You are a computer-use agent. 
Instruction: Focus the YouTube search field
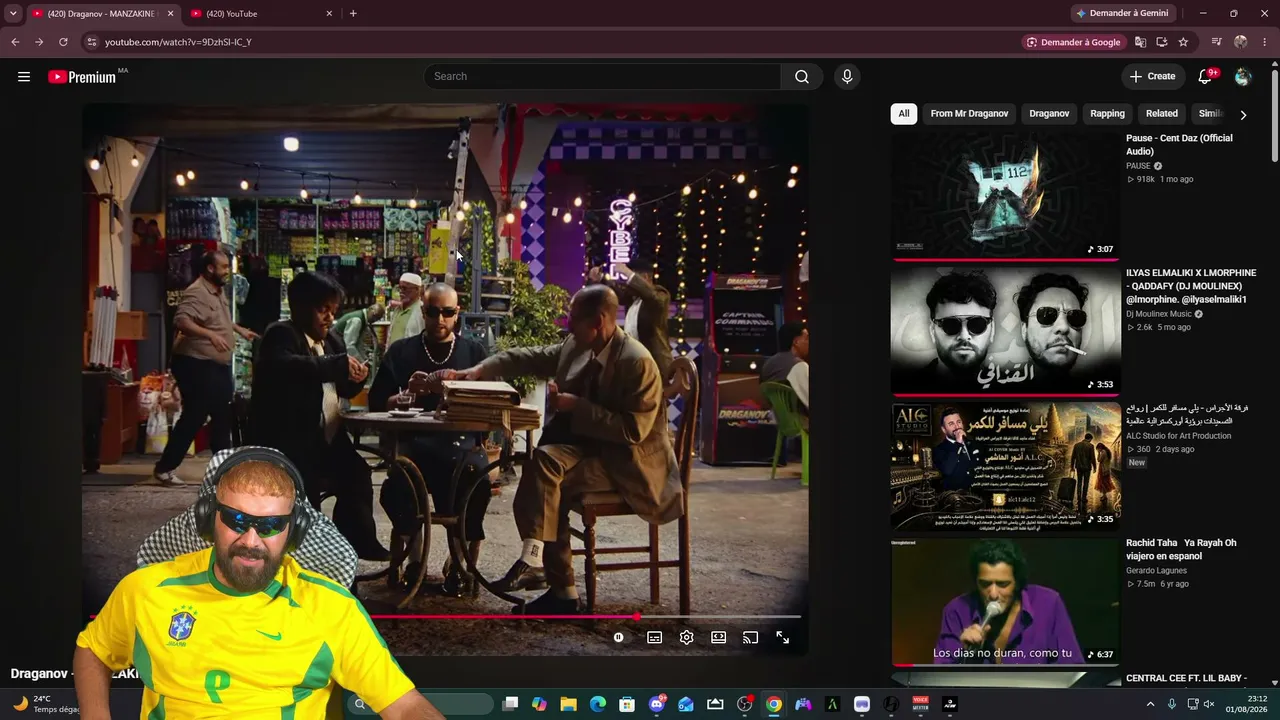pos(603,77)
